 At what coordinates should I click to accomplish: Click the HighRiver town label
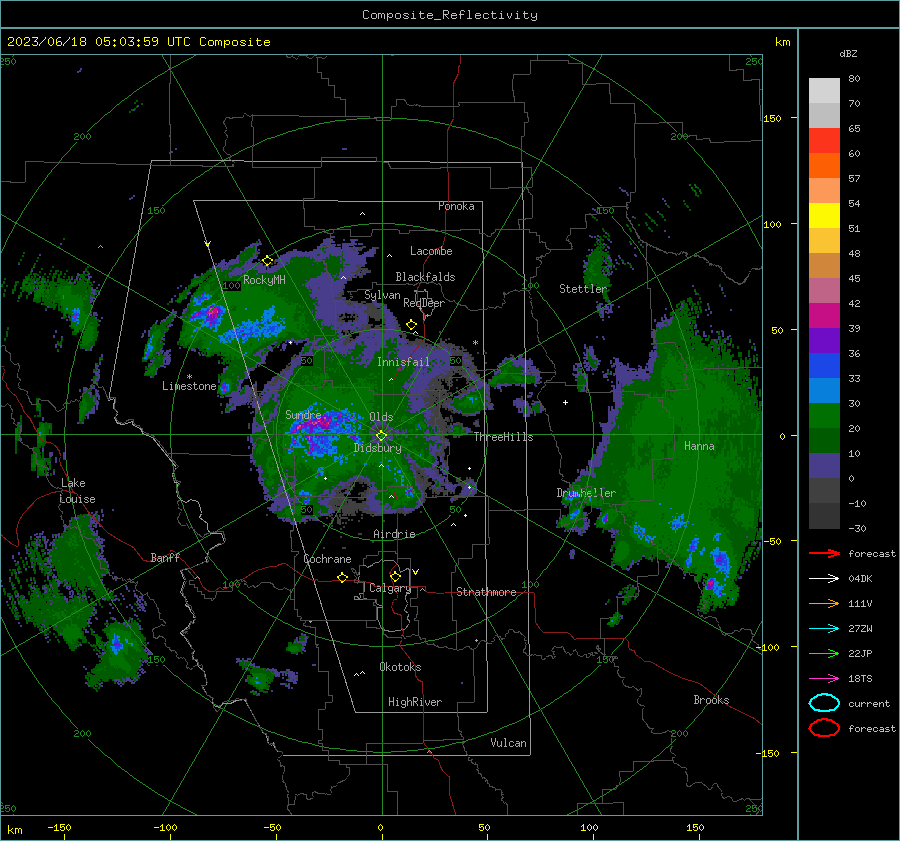pyautogui.click(x=415, y=702)
